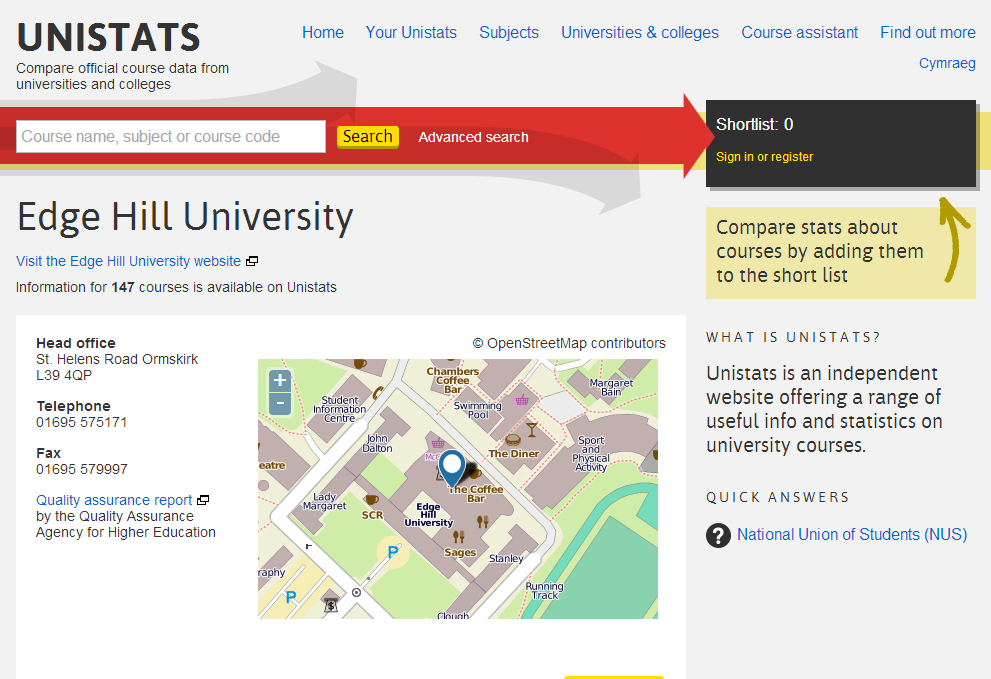Click external link icon after university website link

252,261
